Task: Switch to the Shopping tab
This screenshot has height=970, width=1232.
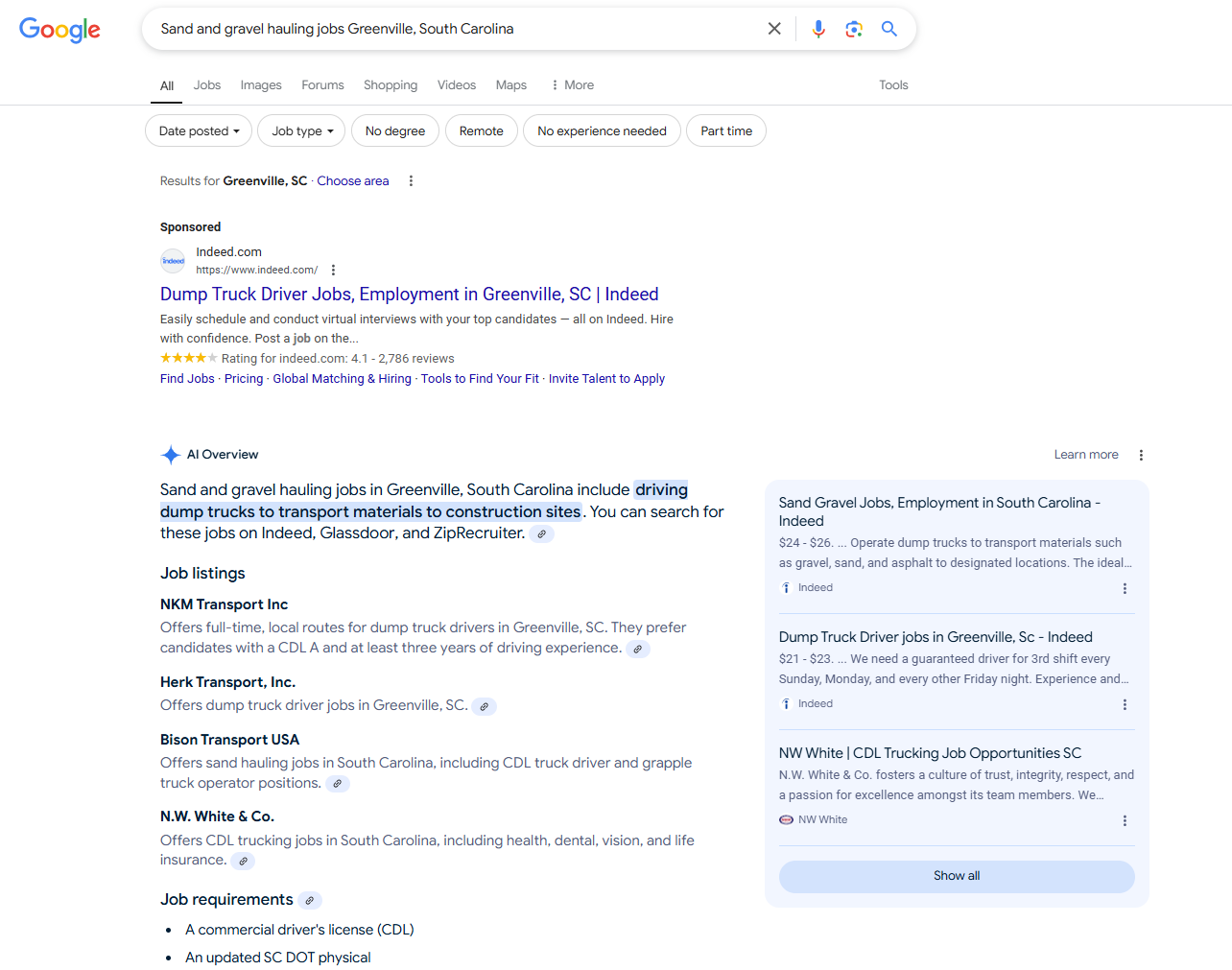Action: click(391, 85)
